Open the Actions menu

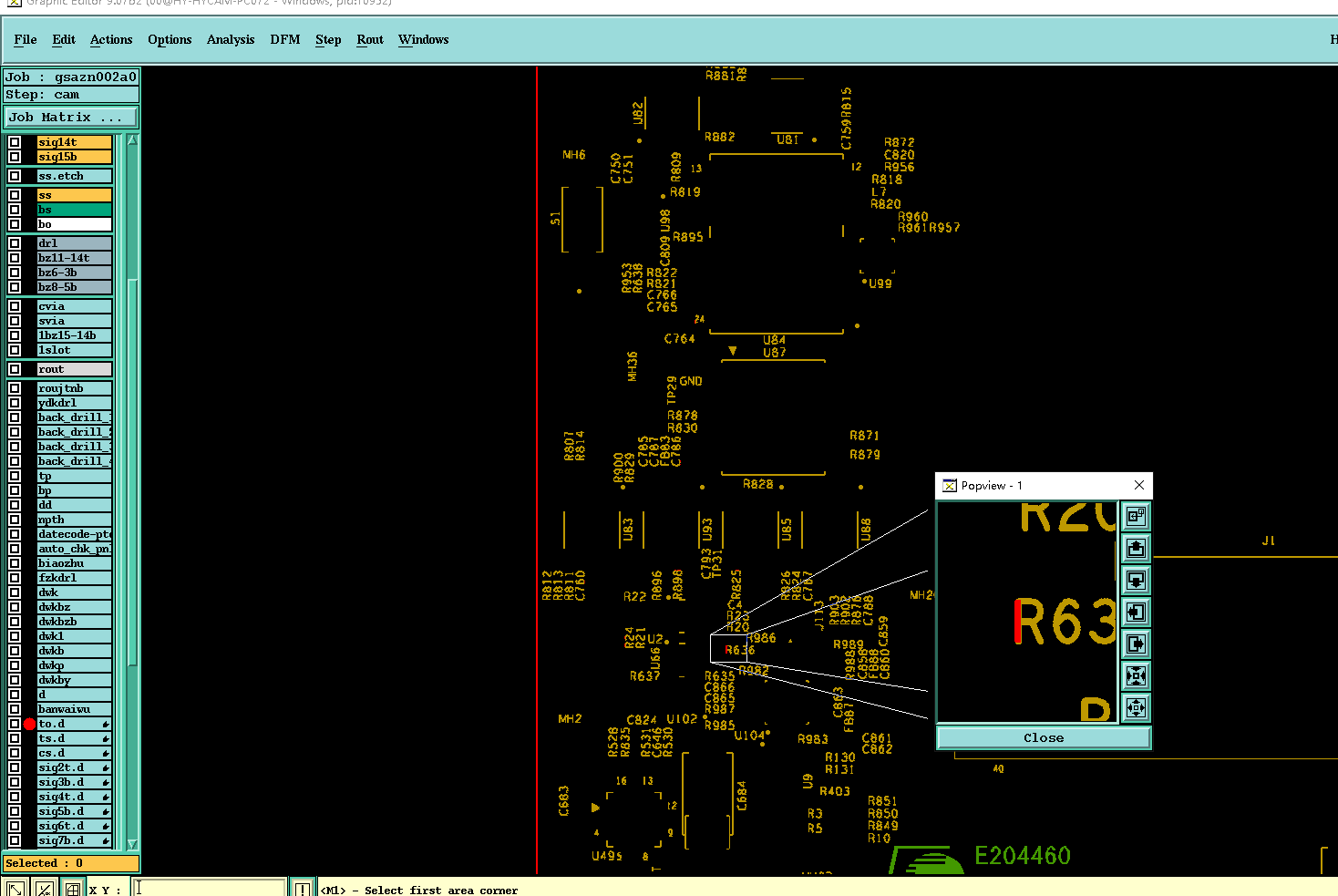click(x=111, y=39)
